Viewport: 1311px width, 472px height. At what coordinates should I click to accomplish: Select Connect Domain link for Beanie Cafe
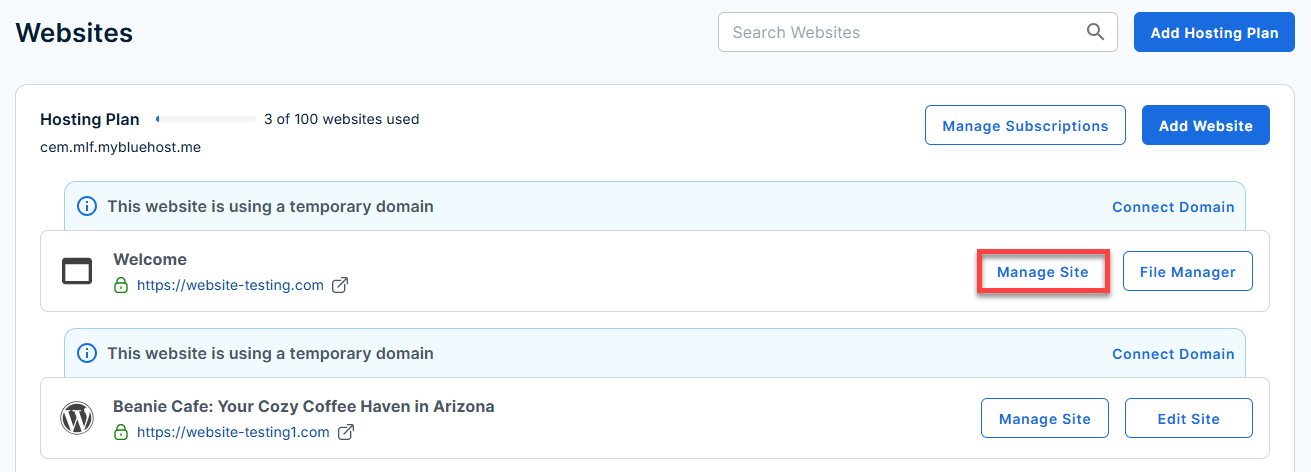tap(1173, 353)
